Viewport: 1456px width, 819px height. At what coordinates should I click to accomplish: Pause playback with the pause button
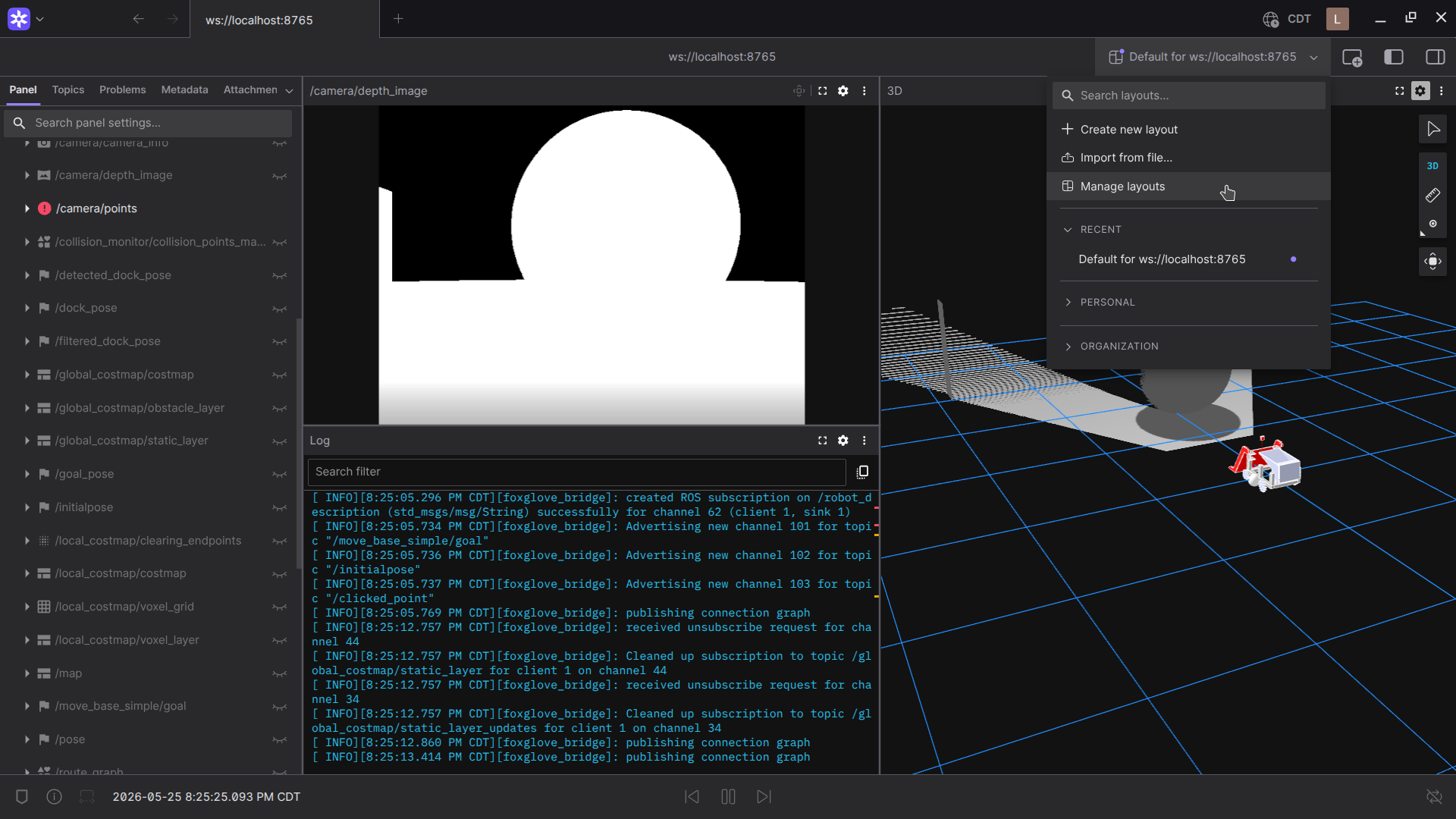point(728,796)
